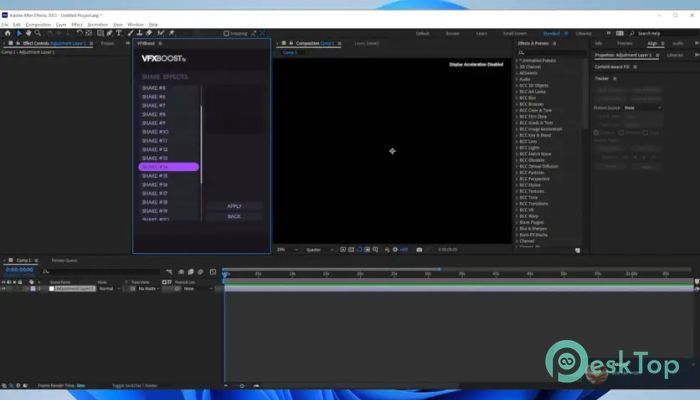The image size is (700, 400).
Task: Open the viewer magnification dropdown
Action: coord(288,250)
